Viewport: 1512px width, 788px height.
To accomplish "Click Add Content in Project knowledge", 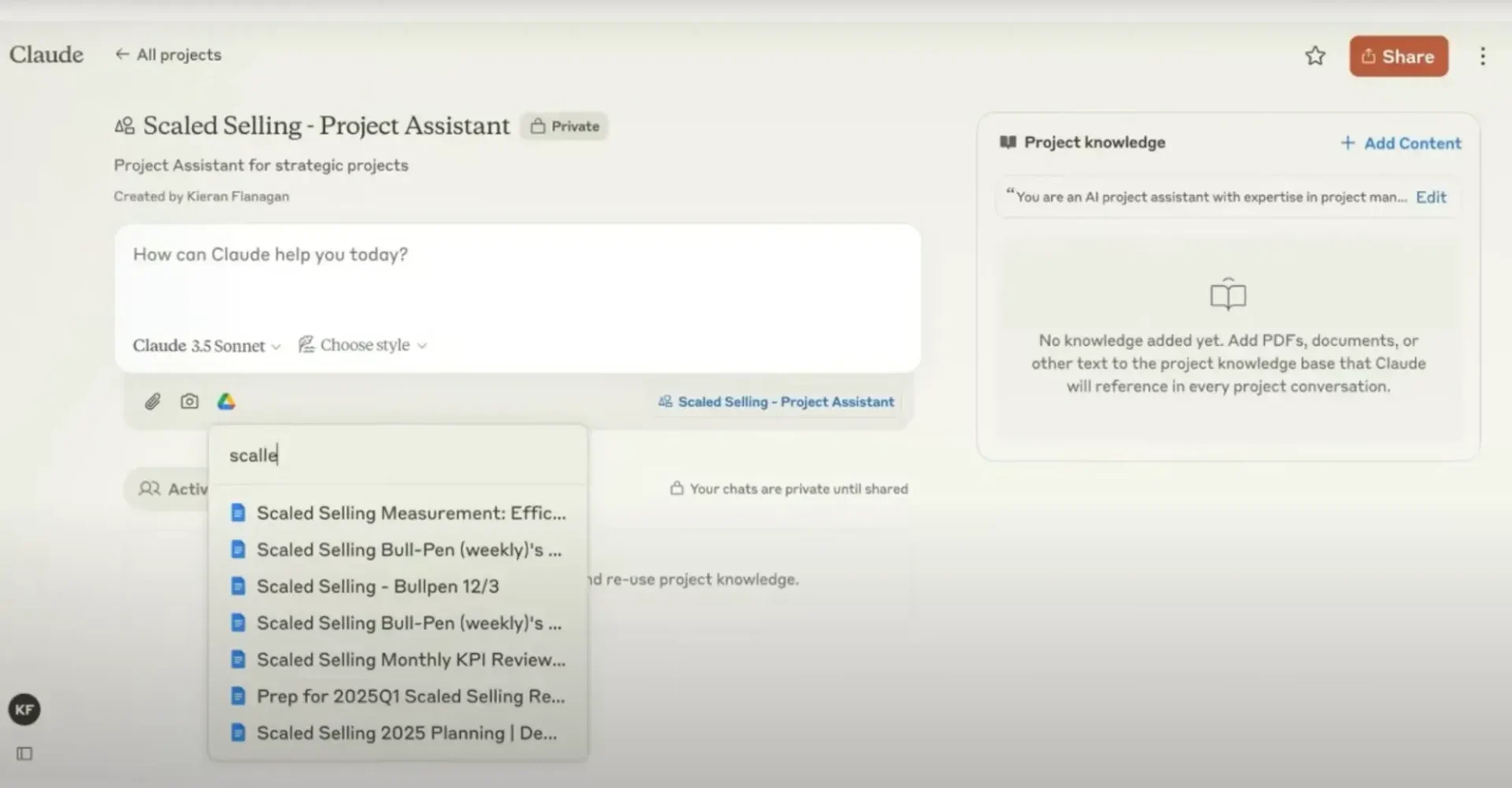I will point(1401,143).
